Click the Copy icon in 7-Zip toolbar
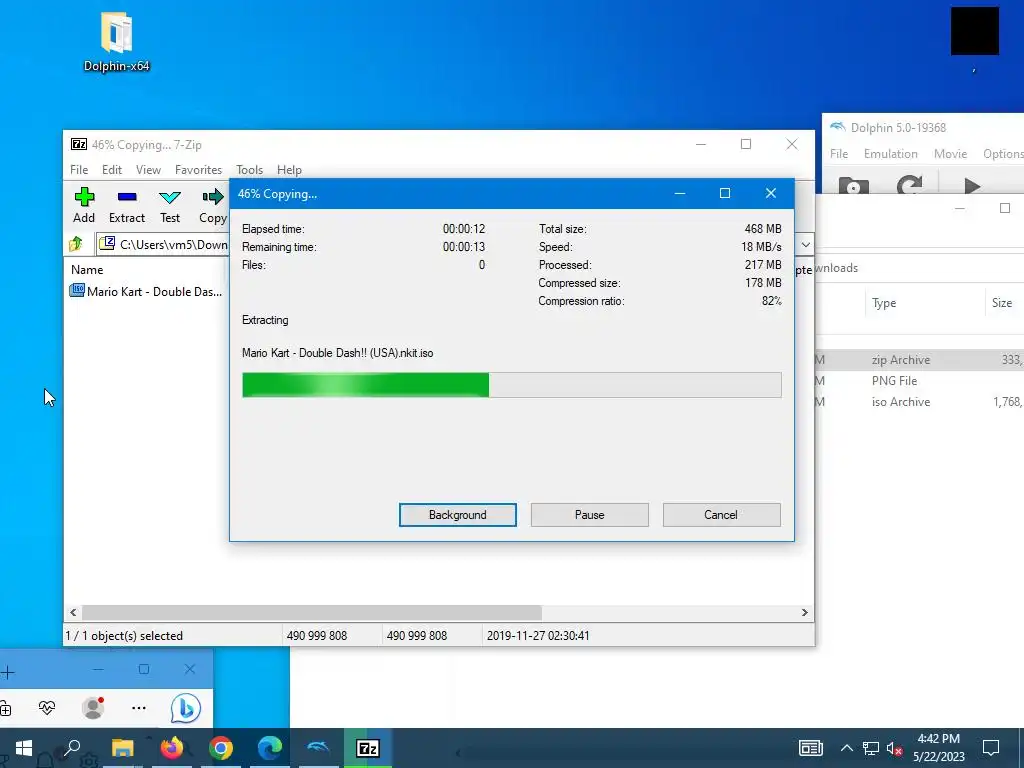This screenshot has height=768, width=1024. point(213,197)
